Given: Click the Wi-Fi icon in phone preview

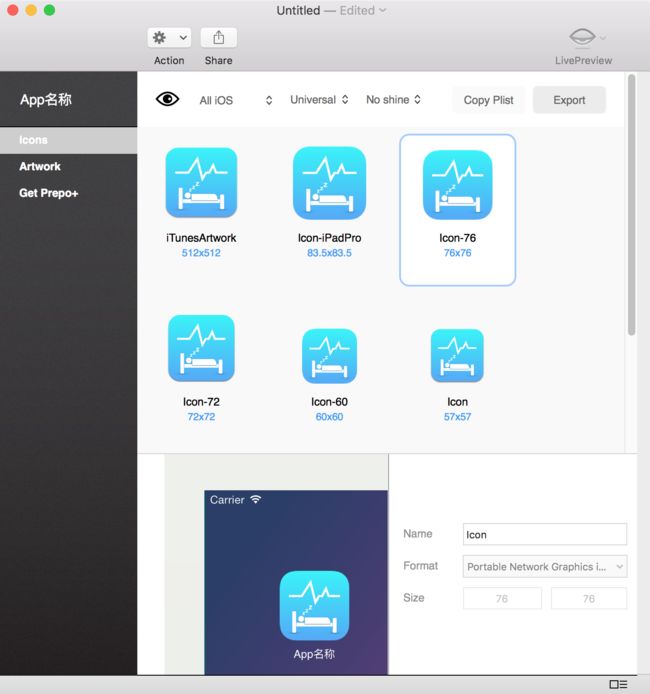Looking at the screenshot, I should coord(255,499).
